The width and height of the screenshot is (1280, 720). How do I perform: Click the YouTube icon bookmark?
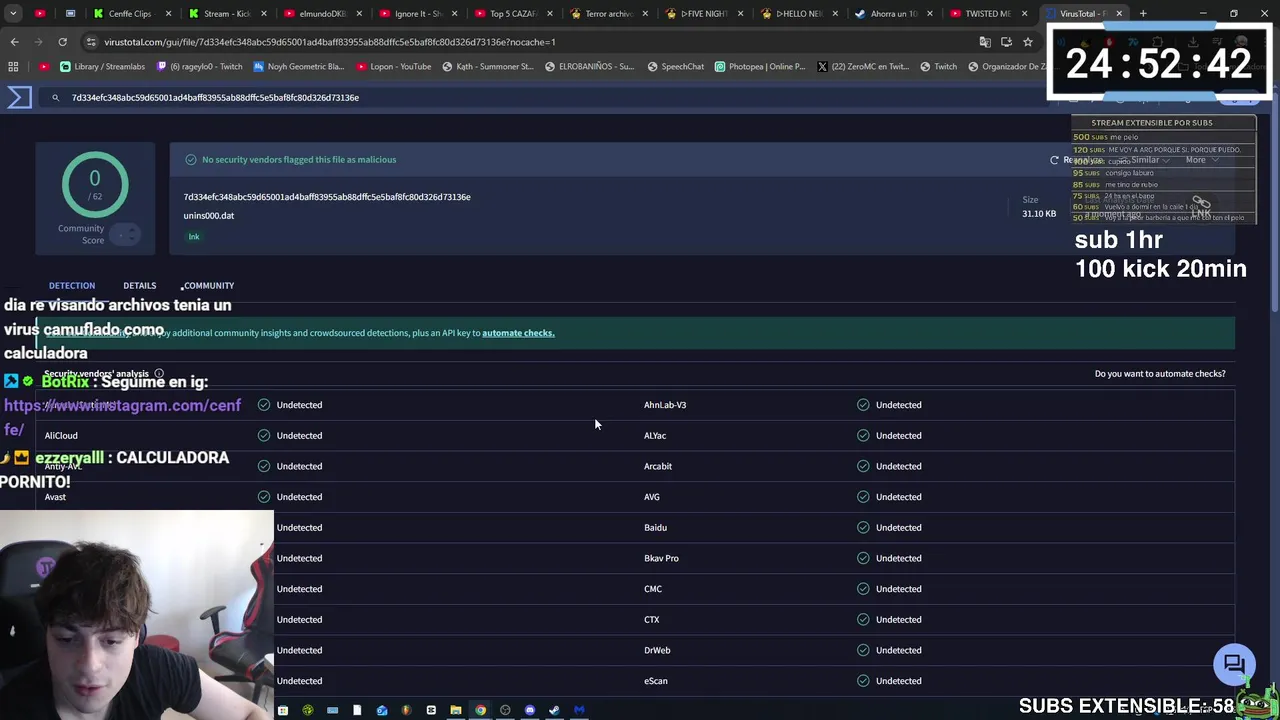click(x=44, y=66)
